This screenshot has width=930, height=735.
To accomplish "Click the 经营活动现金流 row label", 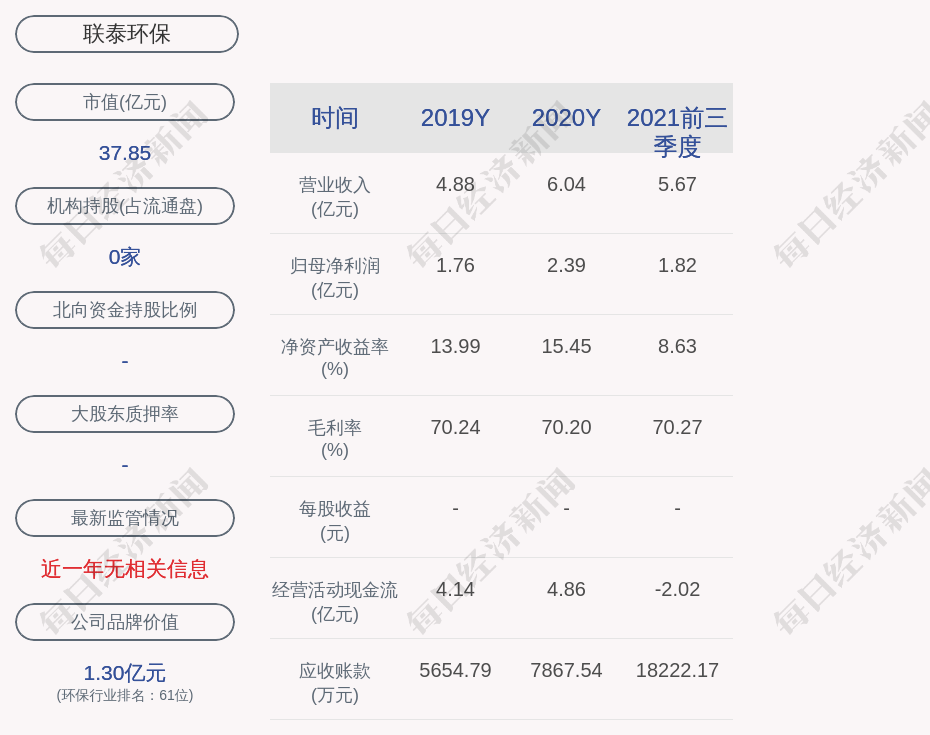I will point(335,601).
